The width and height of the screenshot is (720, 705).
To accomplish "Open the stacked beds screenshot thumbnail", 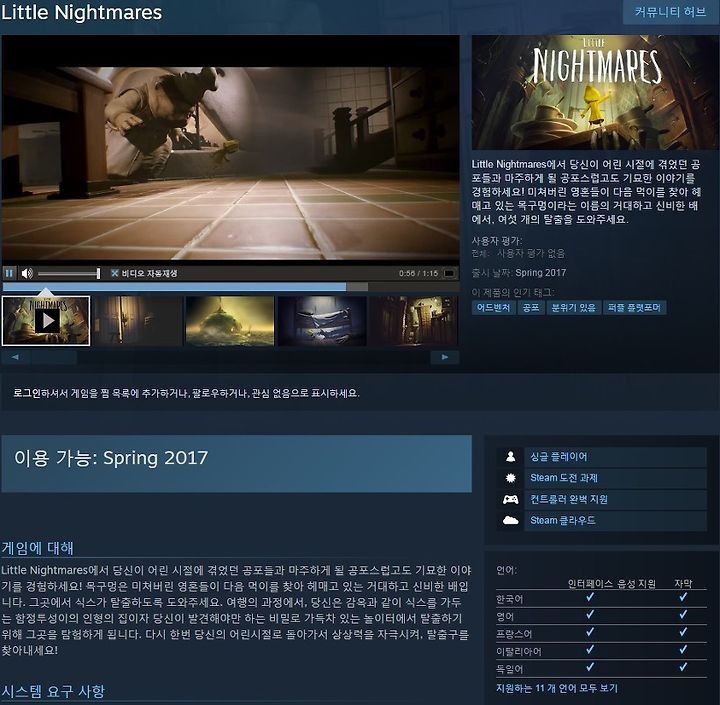I will click(x=322, y=321).
